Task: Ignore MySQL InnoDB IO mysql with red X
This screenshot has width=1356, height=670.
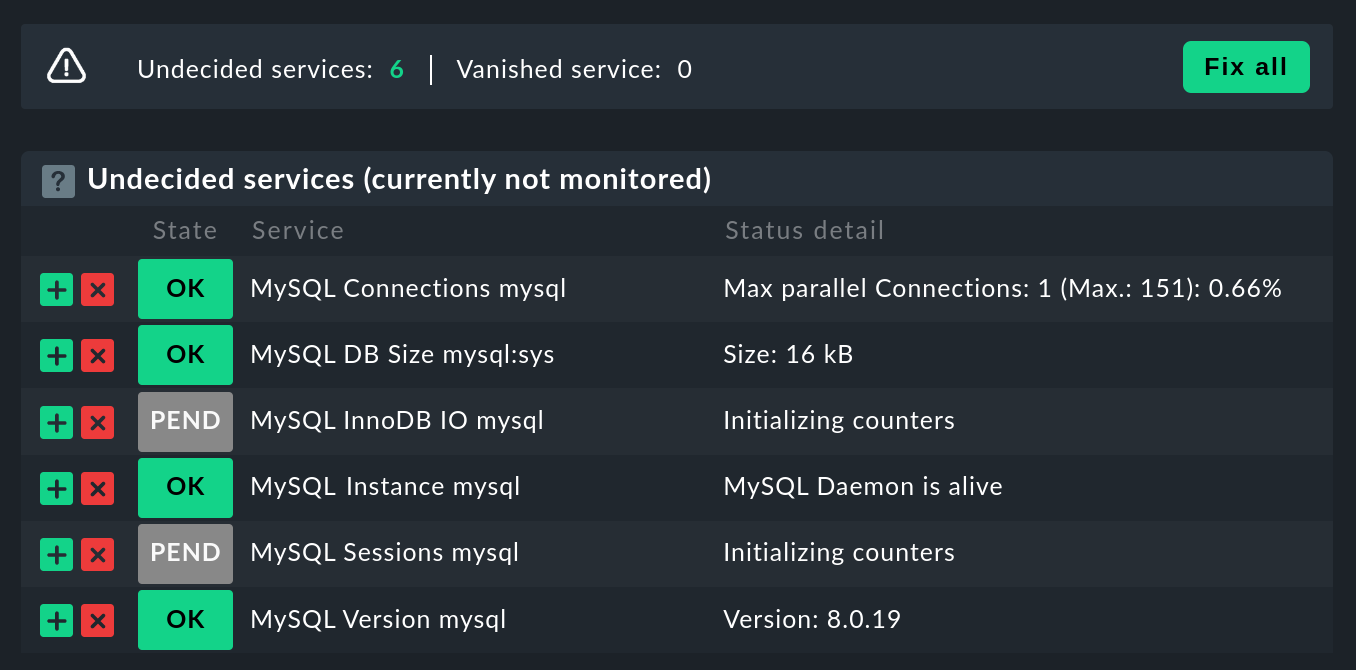Action: 97,422
